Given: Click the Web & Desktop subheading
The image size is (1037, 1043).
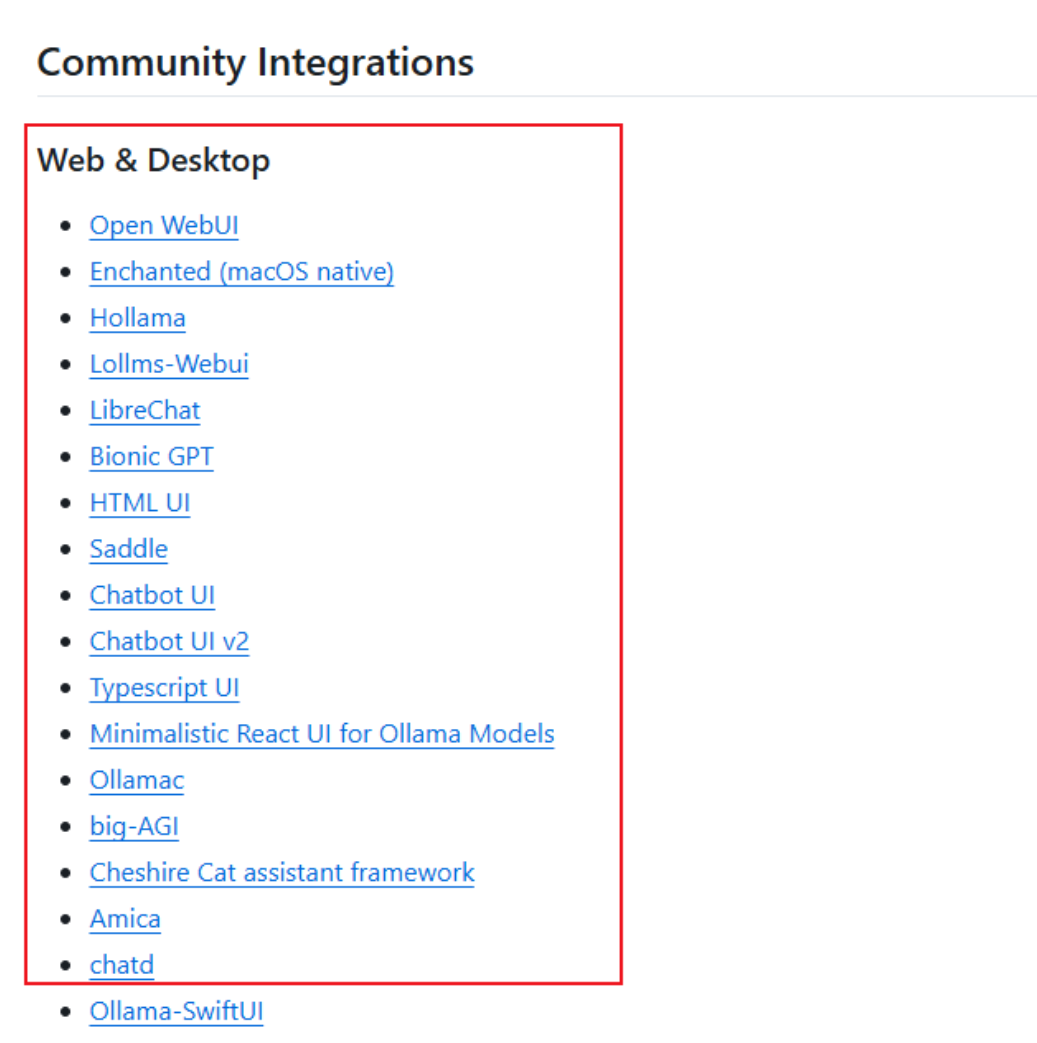Looking at the screenshot, I should pos(153,160).
